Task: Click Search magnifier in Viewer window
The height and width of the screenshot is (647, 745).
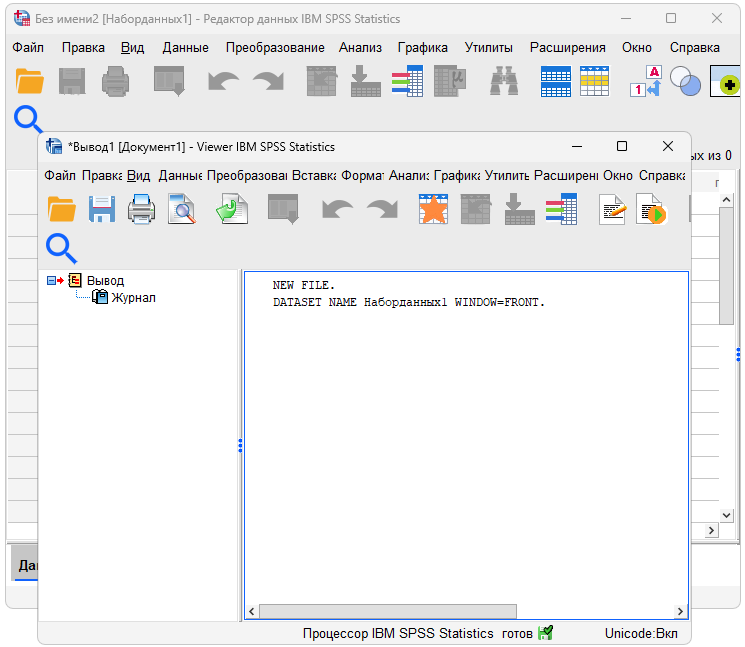Action: click(61, 248)
